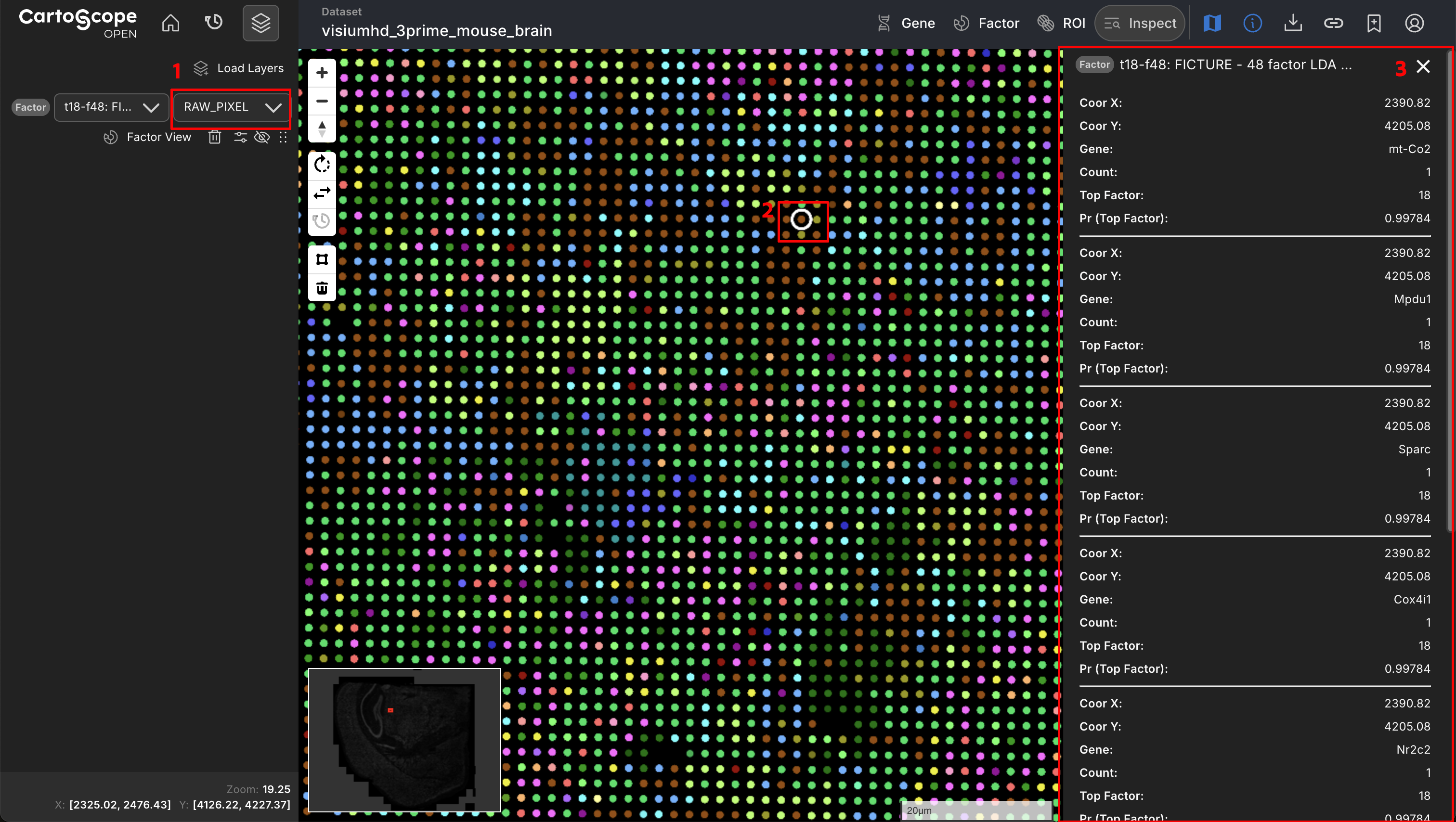Image resolution: width=1456 pixels, height=822 pixels.
Task: Click rotate view icon on map
Action: [x=322, y=165]
